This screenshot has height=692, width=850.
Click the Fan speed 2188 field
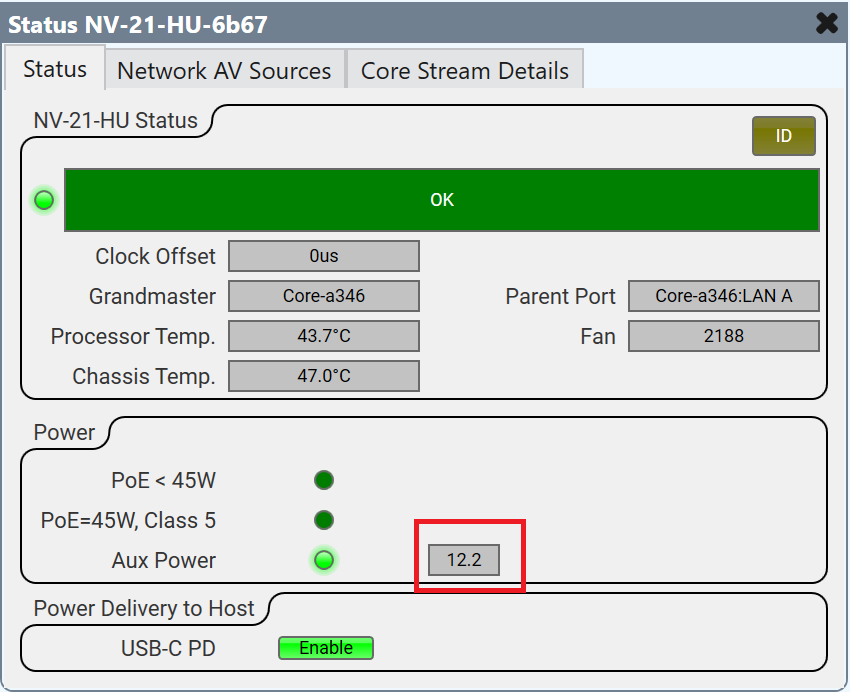(723, 336)
